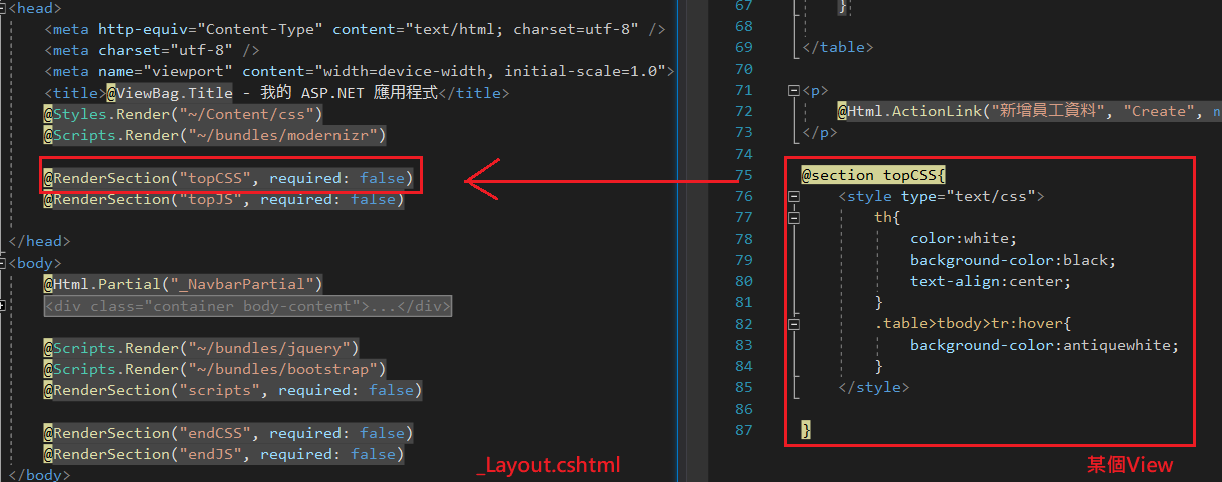Viewport: 1222px width, 482px height.
Task: Click the background-color:antiquewhite; declaration
Action: [x=1045, y=345]
